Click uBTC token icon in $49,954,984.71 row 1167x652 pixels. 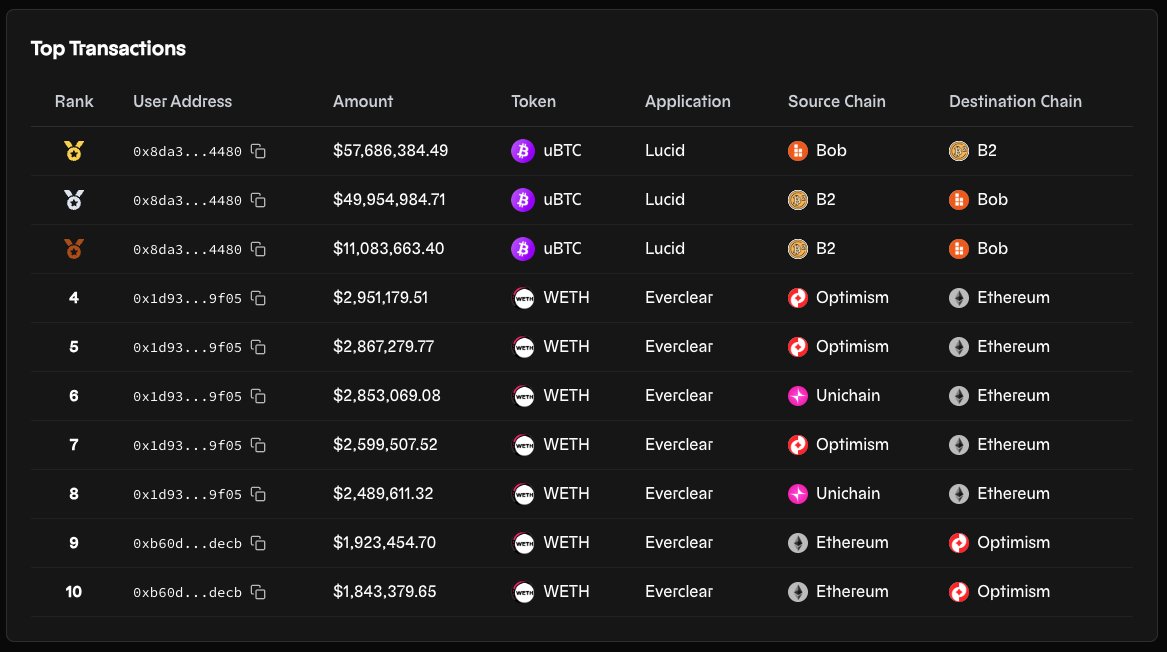tap(522, 199)
